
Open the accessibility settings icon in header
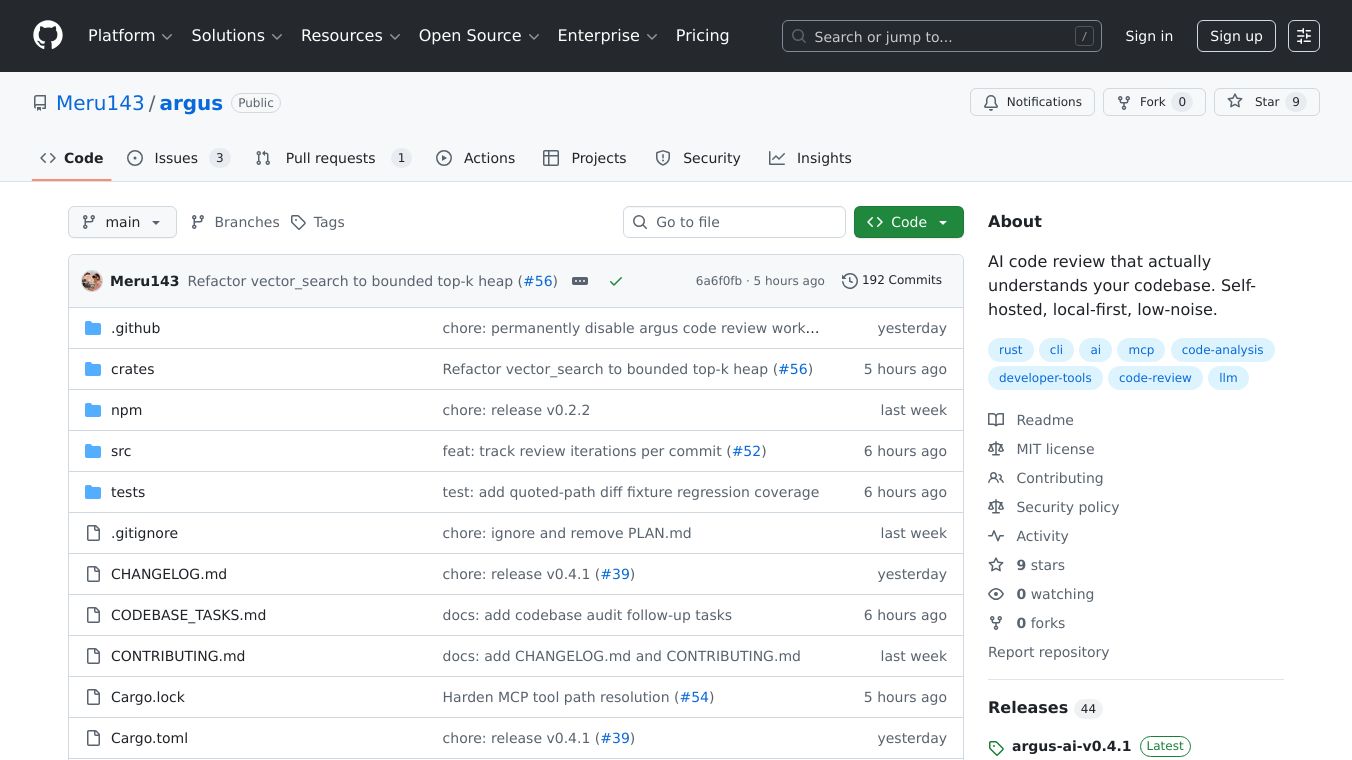point(1303,36)
